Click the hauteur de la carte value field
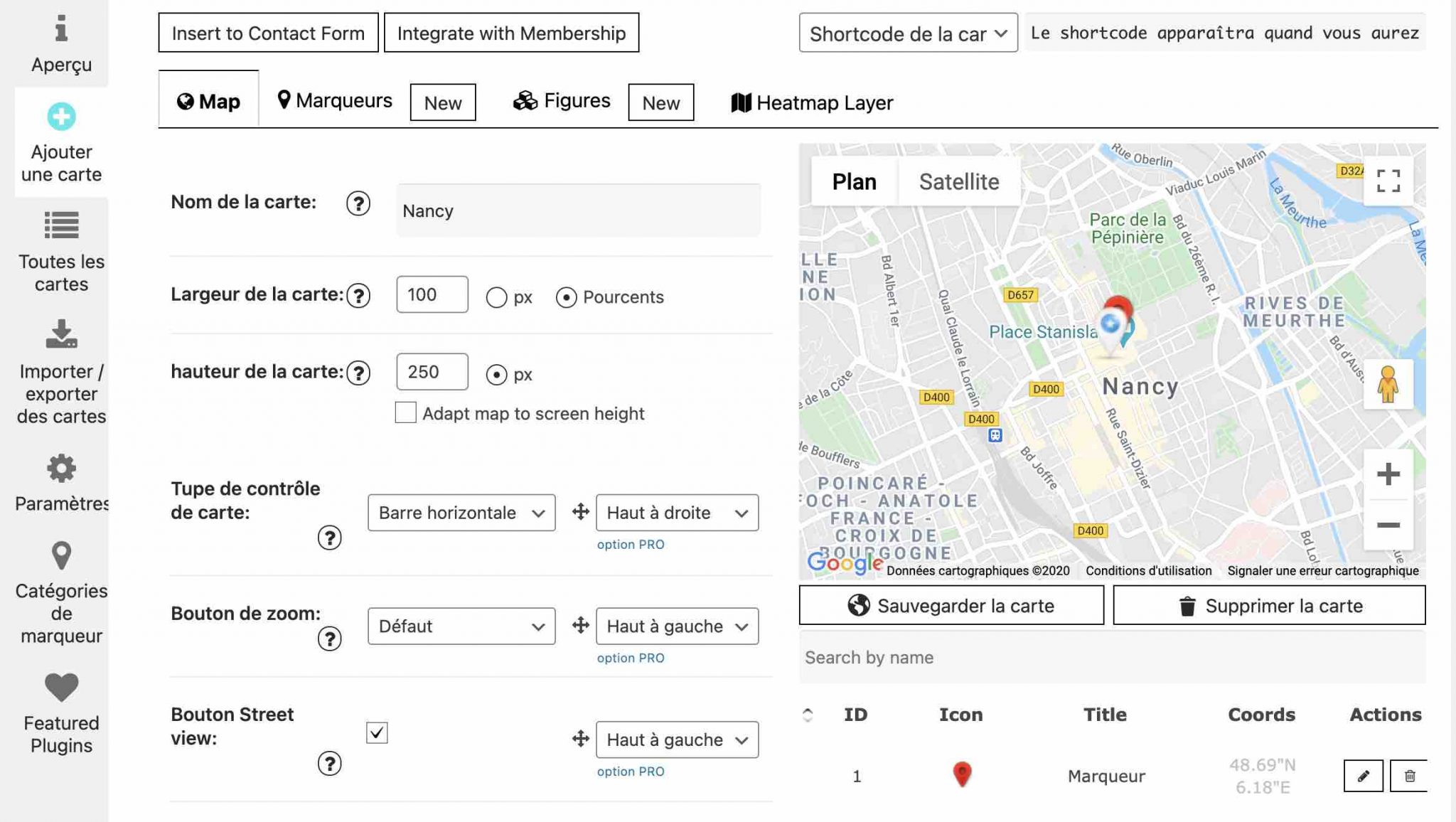Viewport: 1456px width, 822px height. (432, 372)
